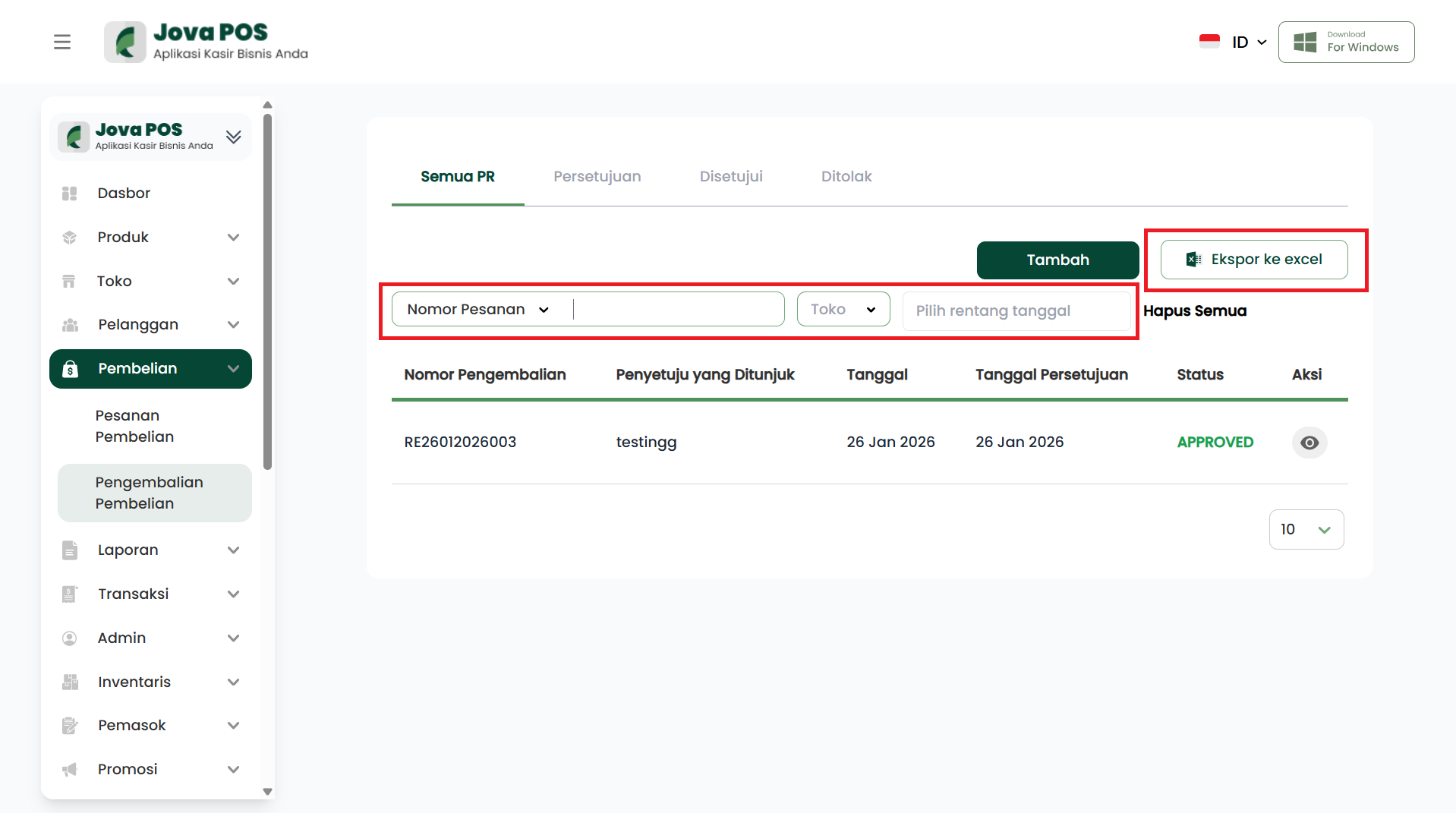
Task: Click the Dasbor sidebar icon
Action: tap(70, 194)
